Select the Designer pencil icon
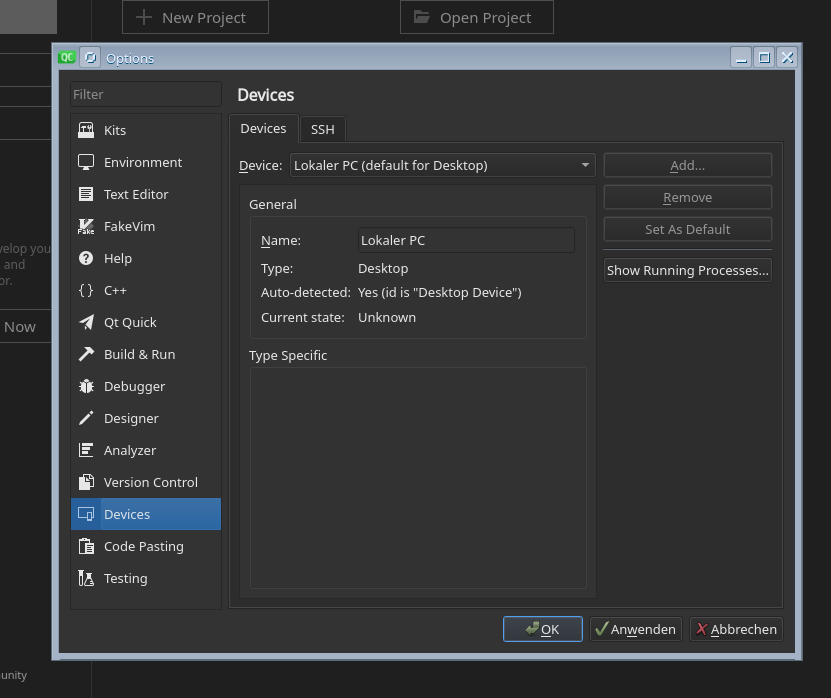Viewport: 831px width, 698px height. coord(86,418)
